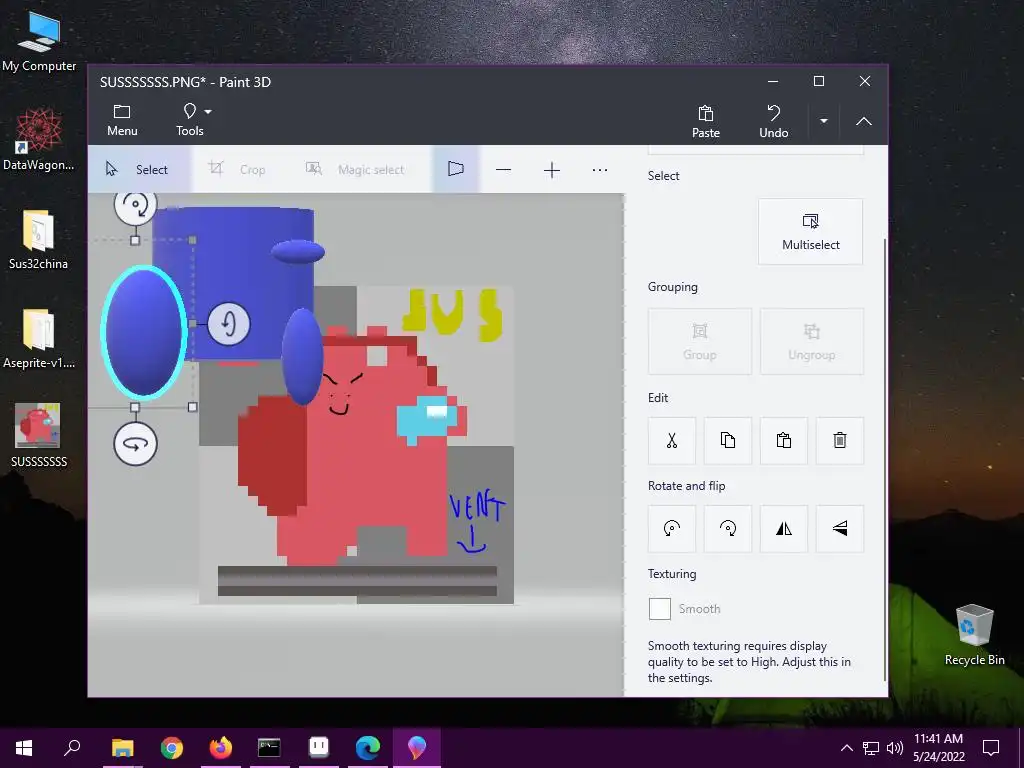This screenshot has width=1024, height=768.
Task: Focus the Paint 3D taskbar button
Action: tap(417, 747)
